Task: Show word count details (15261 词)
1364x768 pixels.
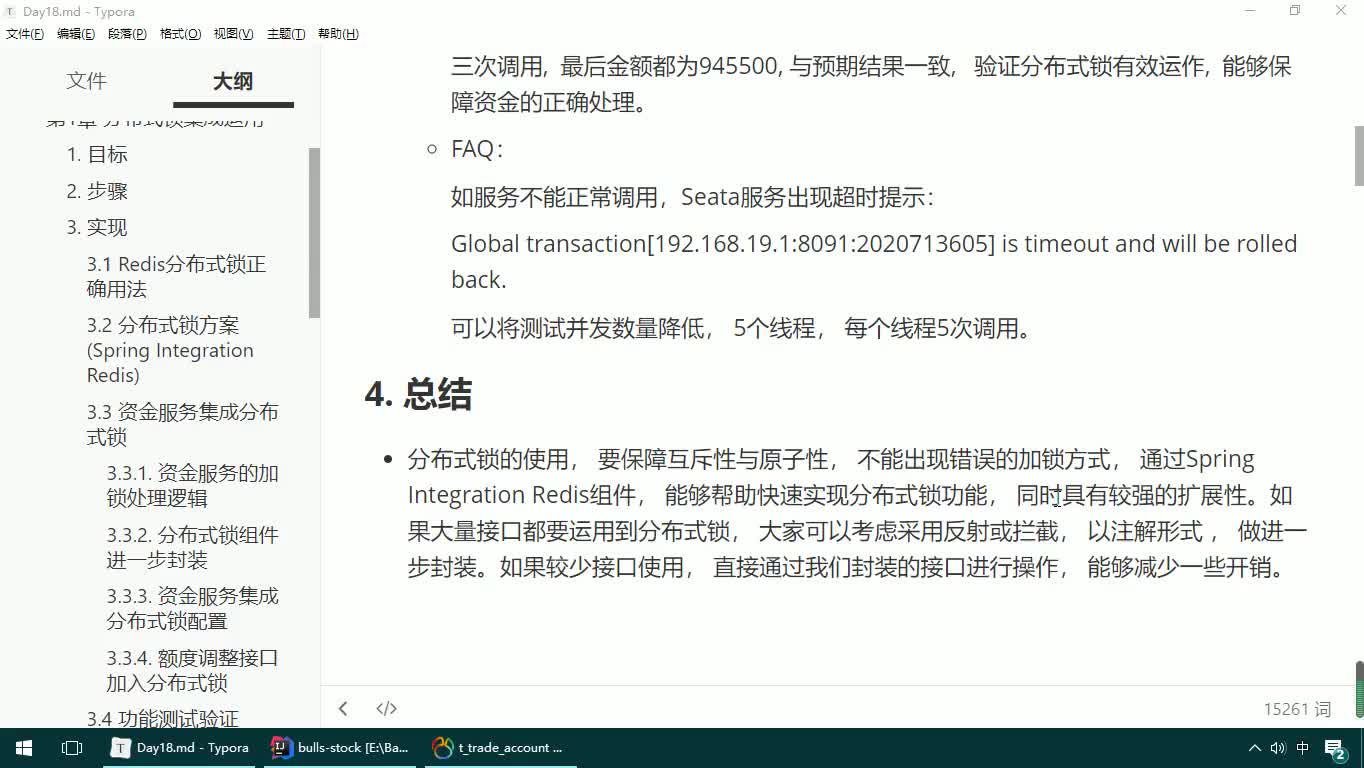Action: [x=1297, y=709]
